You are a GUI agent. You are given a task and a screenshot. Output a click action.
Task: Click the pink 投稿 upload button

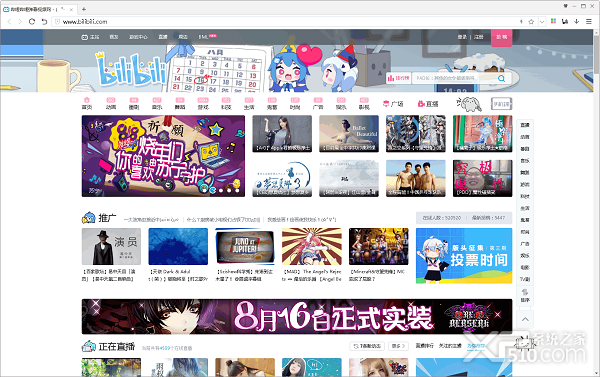coord(501,37)
